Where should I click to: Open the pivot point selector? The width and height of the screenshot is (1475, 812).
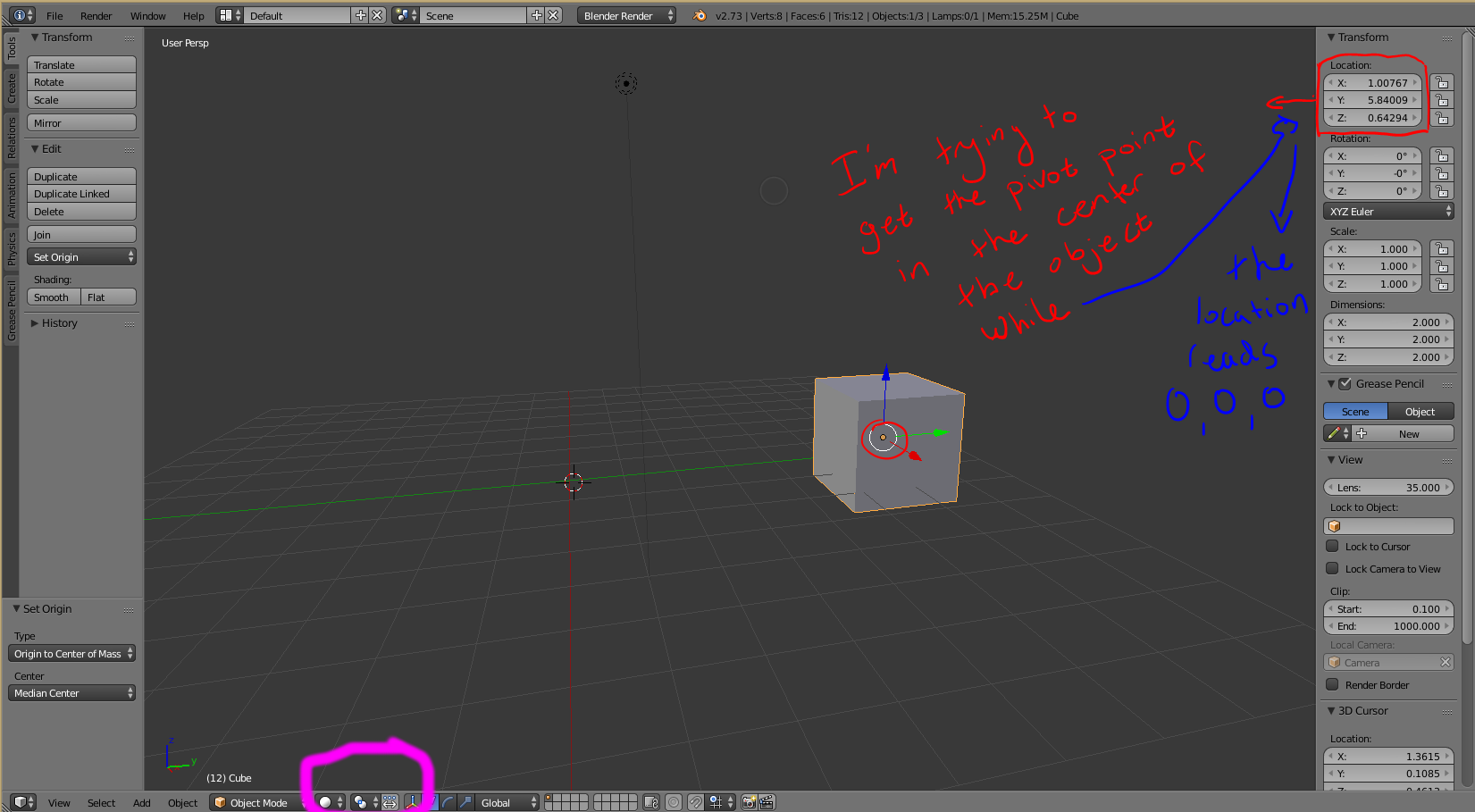[365, 802]
